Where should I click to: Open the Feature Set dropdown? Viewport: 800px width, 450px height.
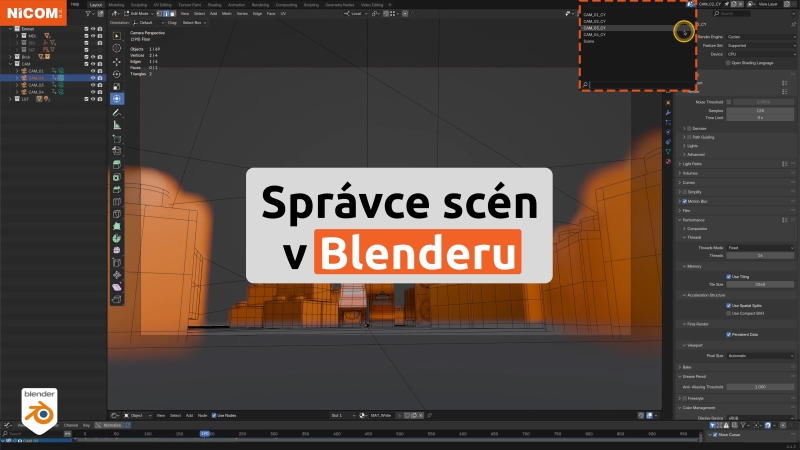(x=761, y=45)
